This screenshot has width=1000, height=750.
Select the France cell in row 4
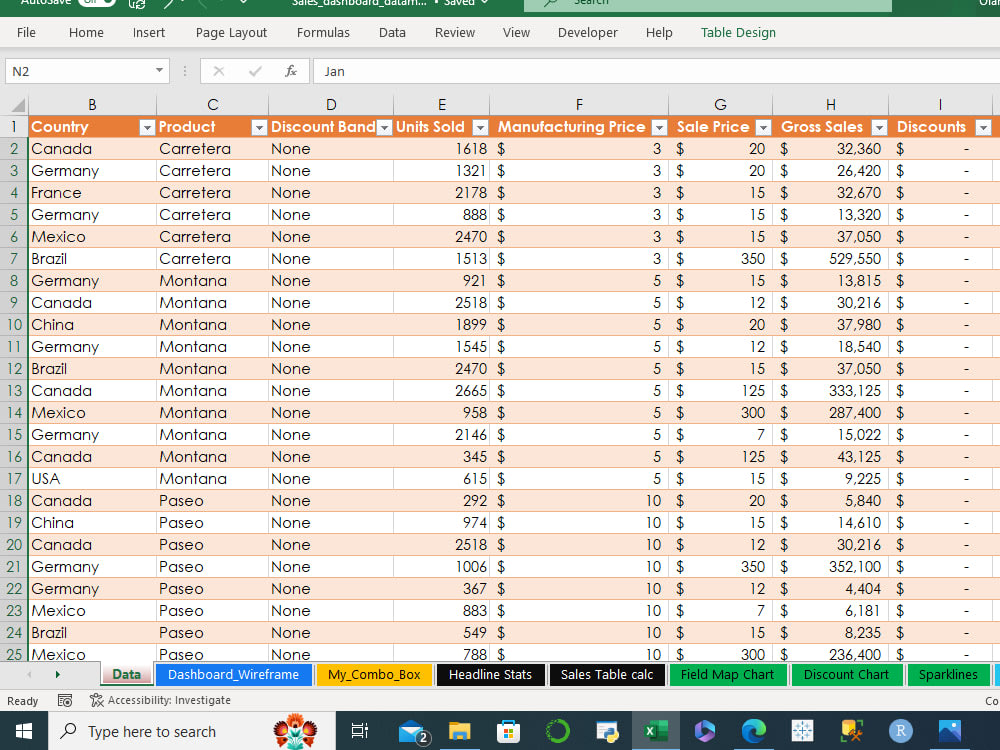(x=92, y=193)
